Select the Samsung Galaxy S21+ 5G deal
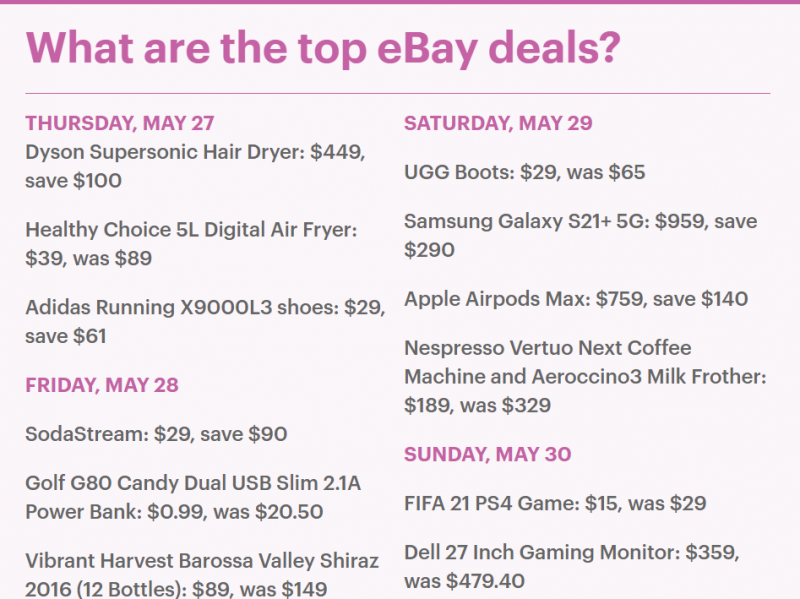 (x=581, y=236)
